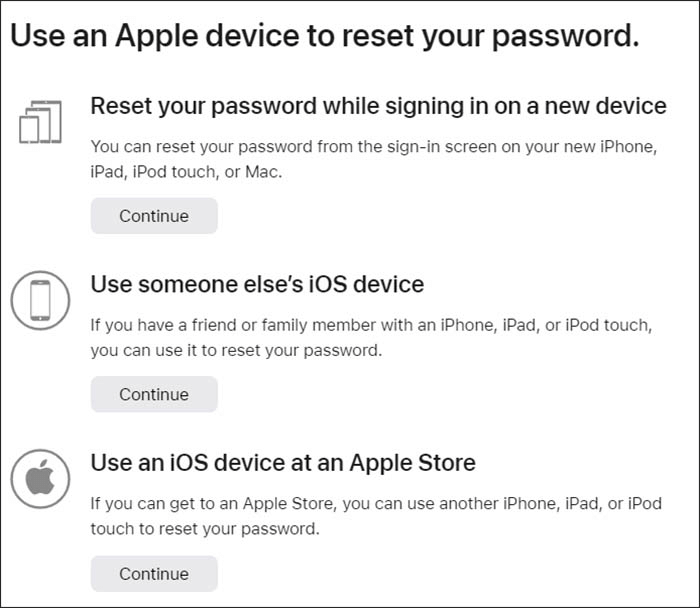Select the 'Use someone else's iOS device' heading
Image resolution: width=700 pixels, height=608 pixels.
tap(257, 284)
